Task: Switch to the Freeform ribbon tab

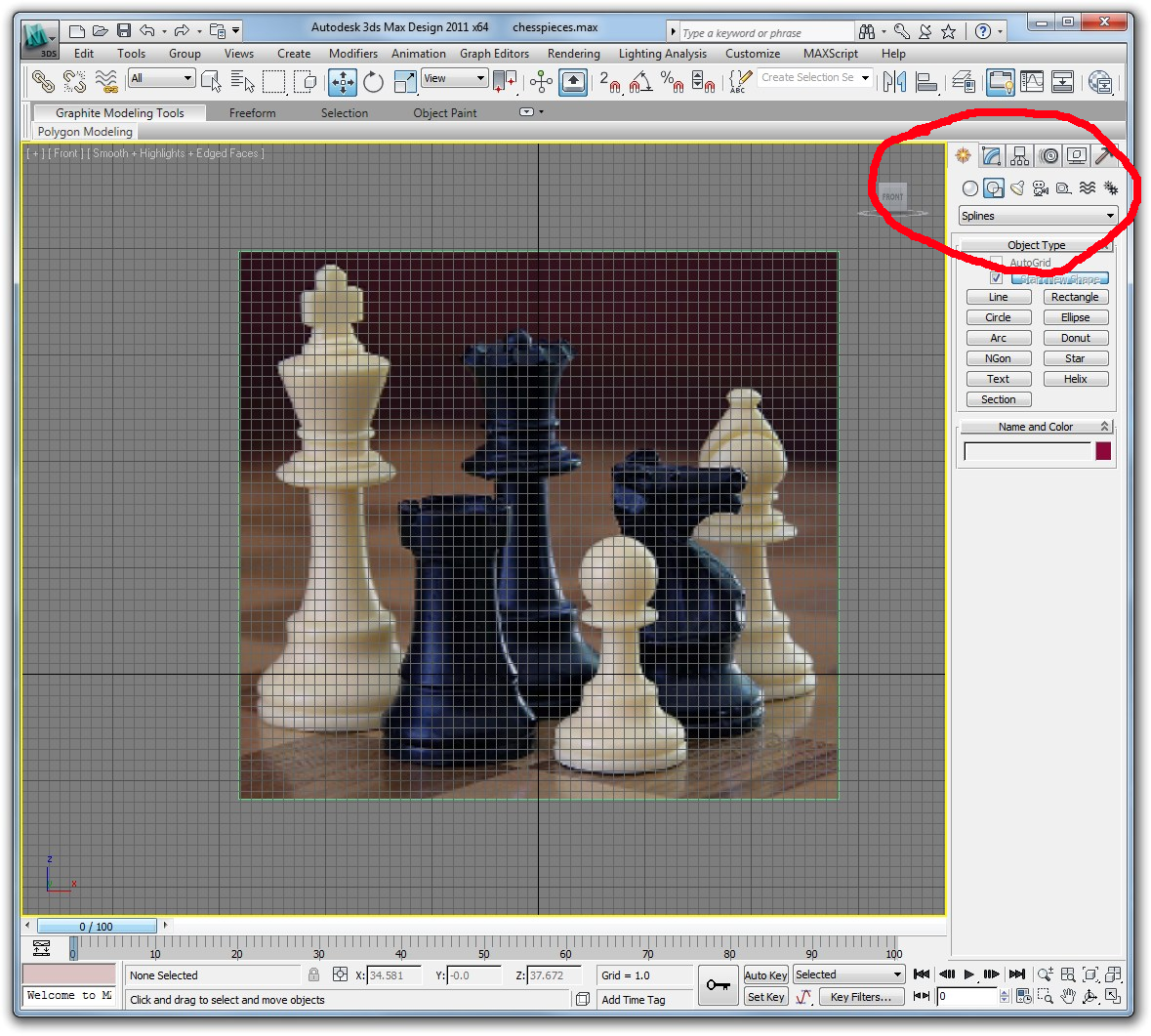Action: 252,113
